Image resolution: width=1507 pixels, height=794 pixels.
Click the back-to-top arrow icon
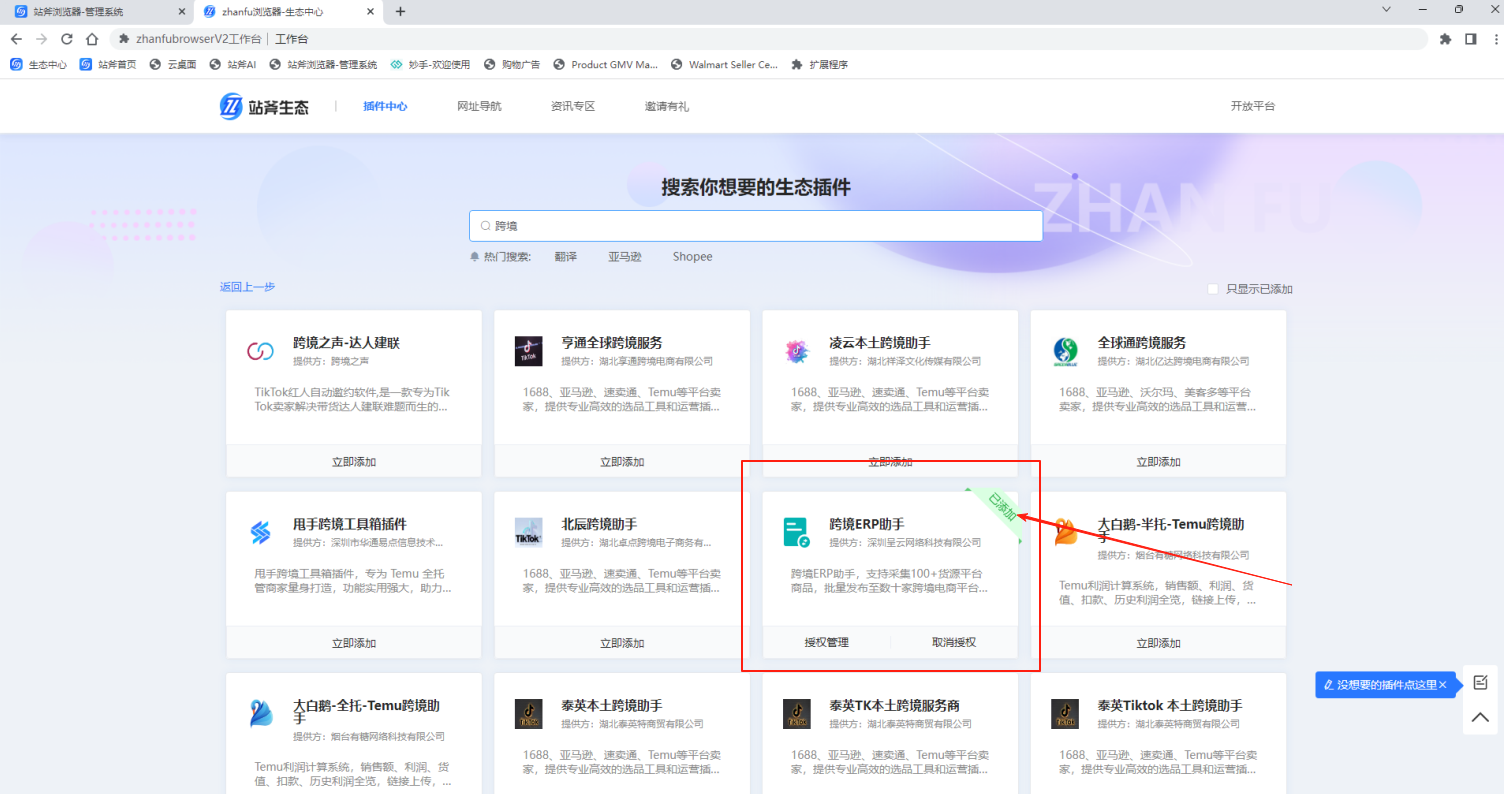click(1480, 717)
